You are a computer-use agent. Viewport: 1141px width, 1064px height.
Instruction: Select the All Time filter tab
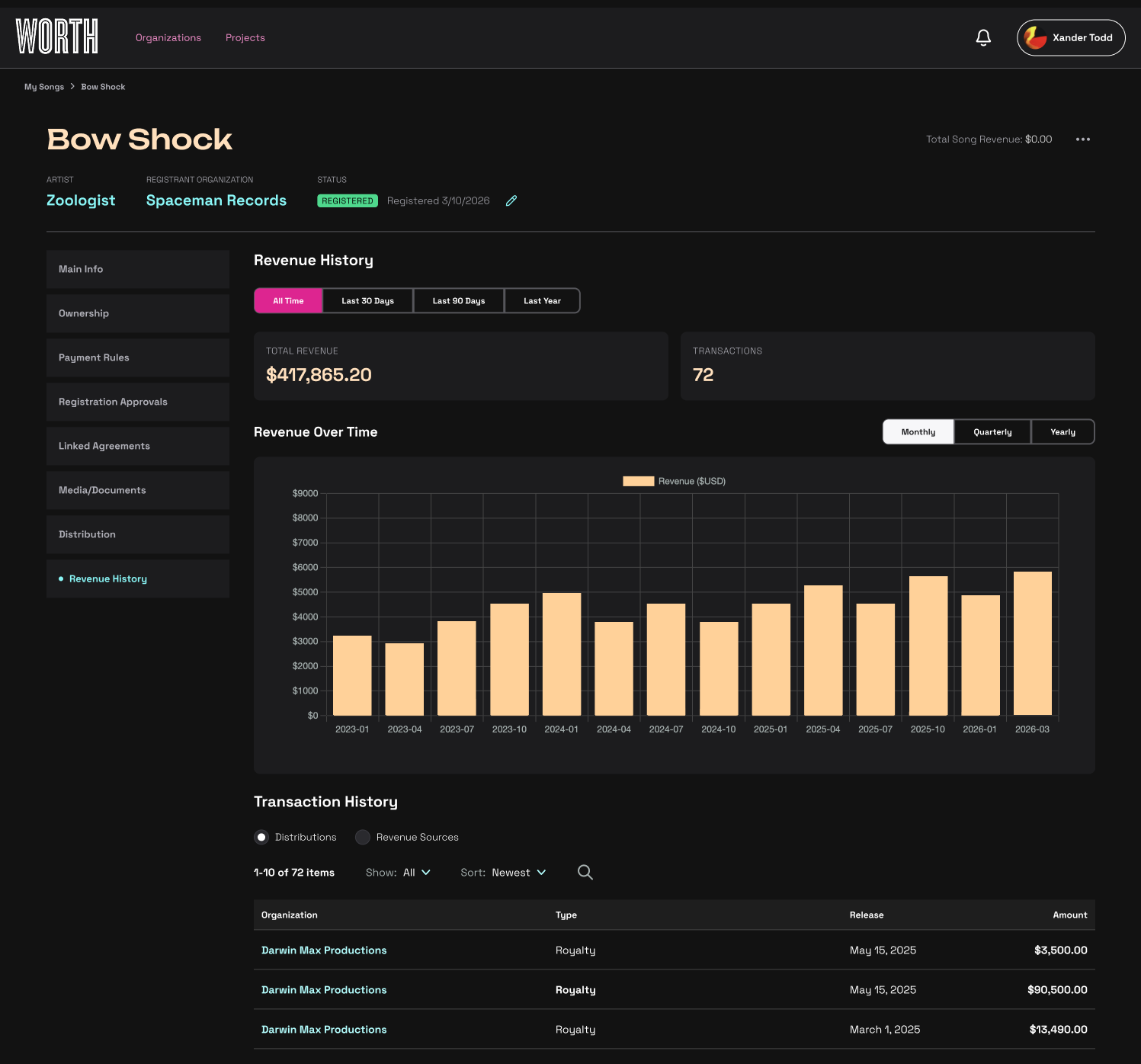pos(288,300)
